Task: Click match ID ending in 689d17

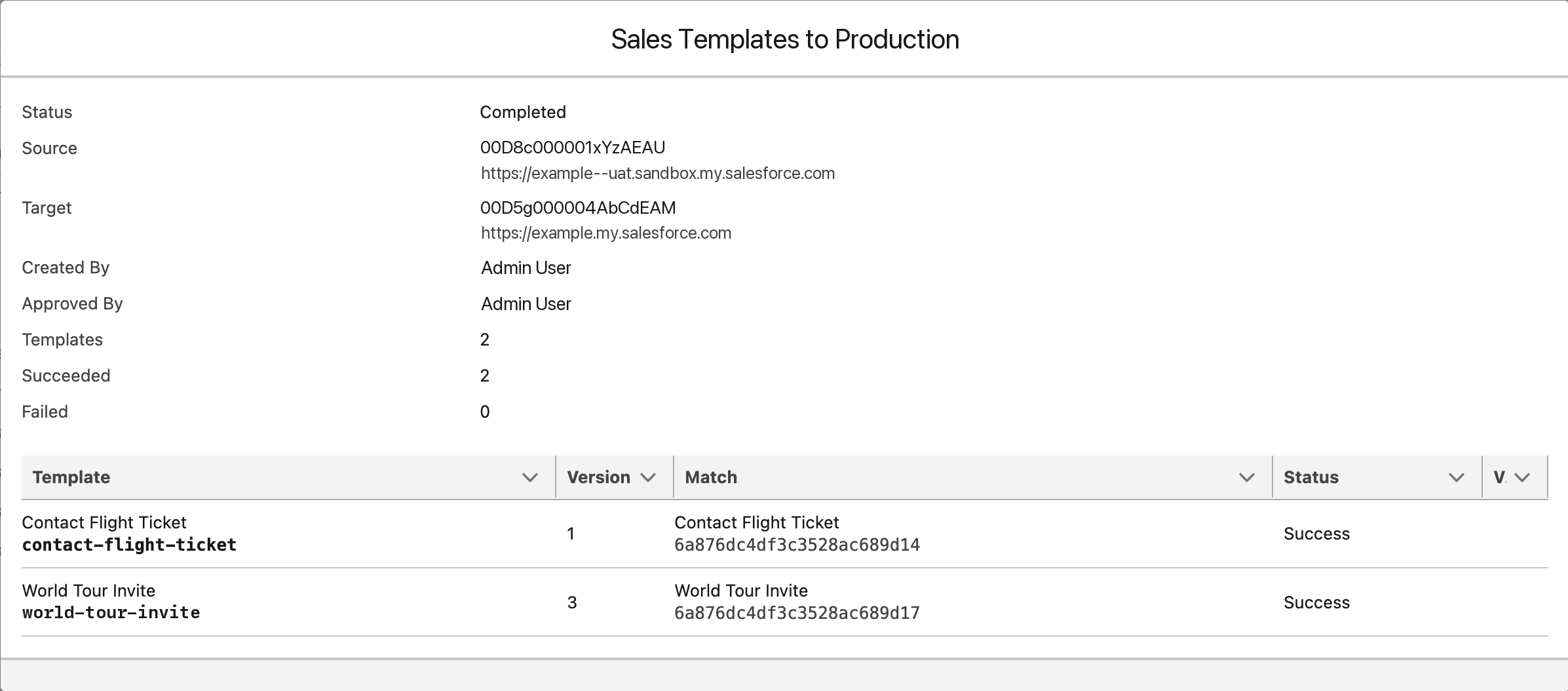Action: pyautogui.click(x=797, y=613)
